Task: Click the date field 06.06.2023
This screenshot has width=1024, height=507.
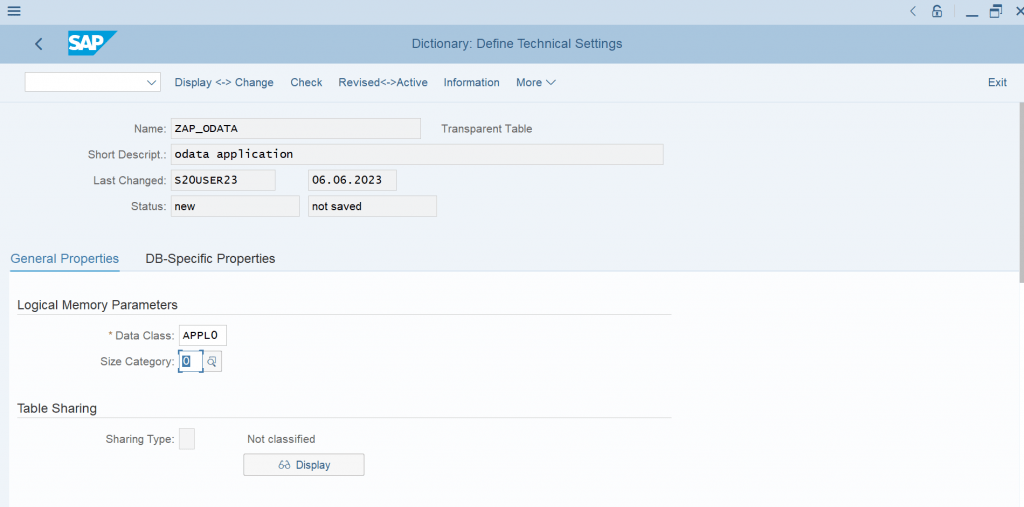Action: coord(352,180)
